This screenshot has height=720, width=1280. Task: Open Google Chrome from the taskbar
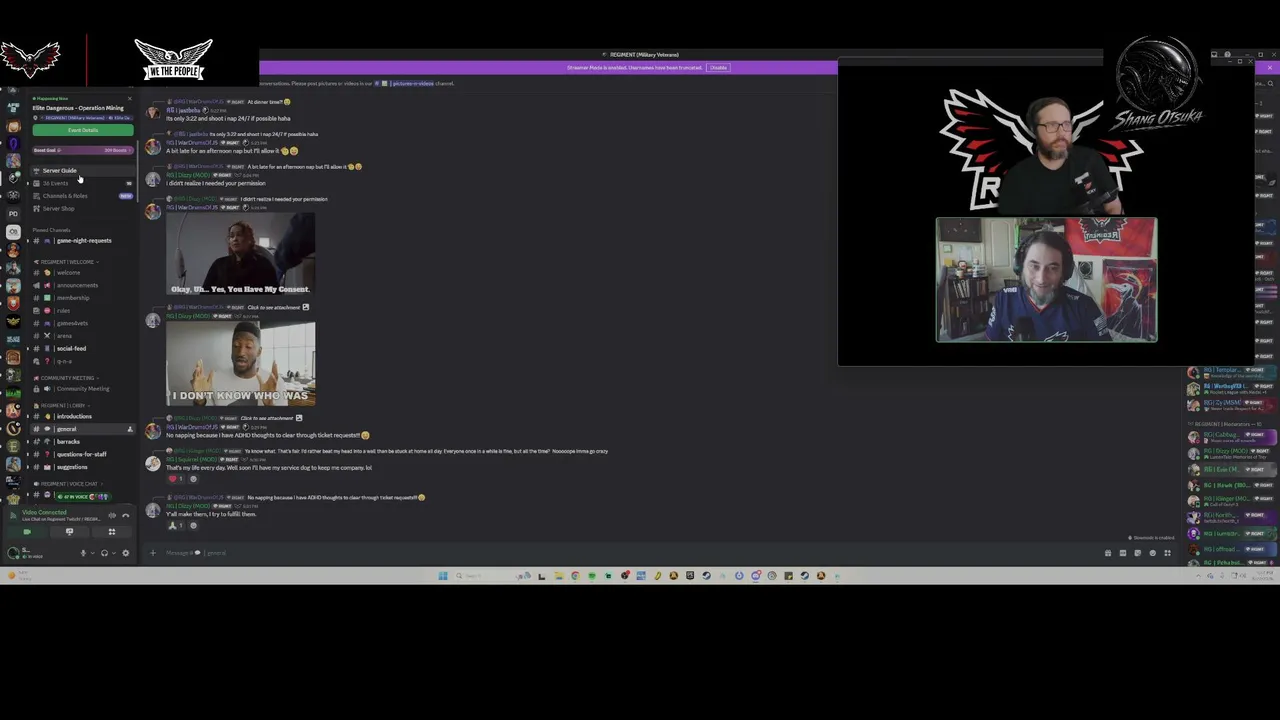(x=575, y=576)
